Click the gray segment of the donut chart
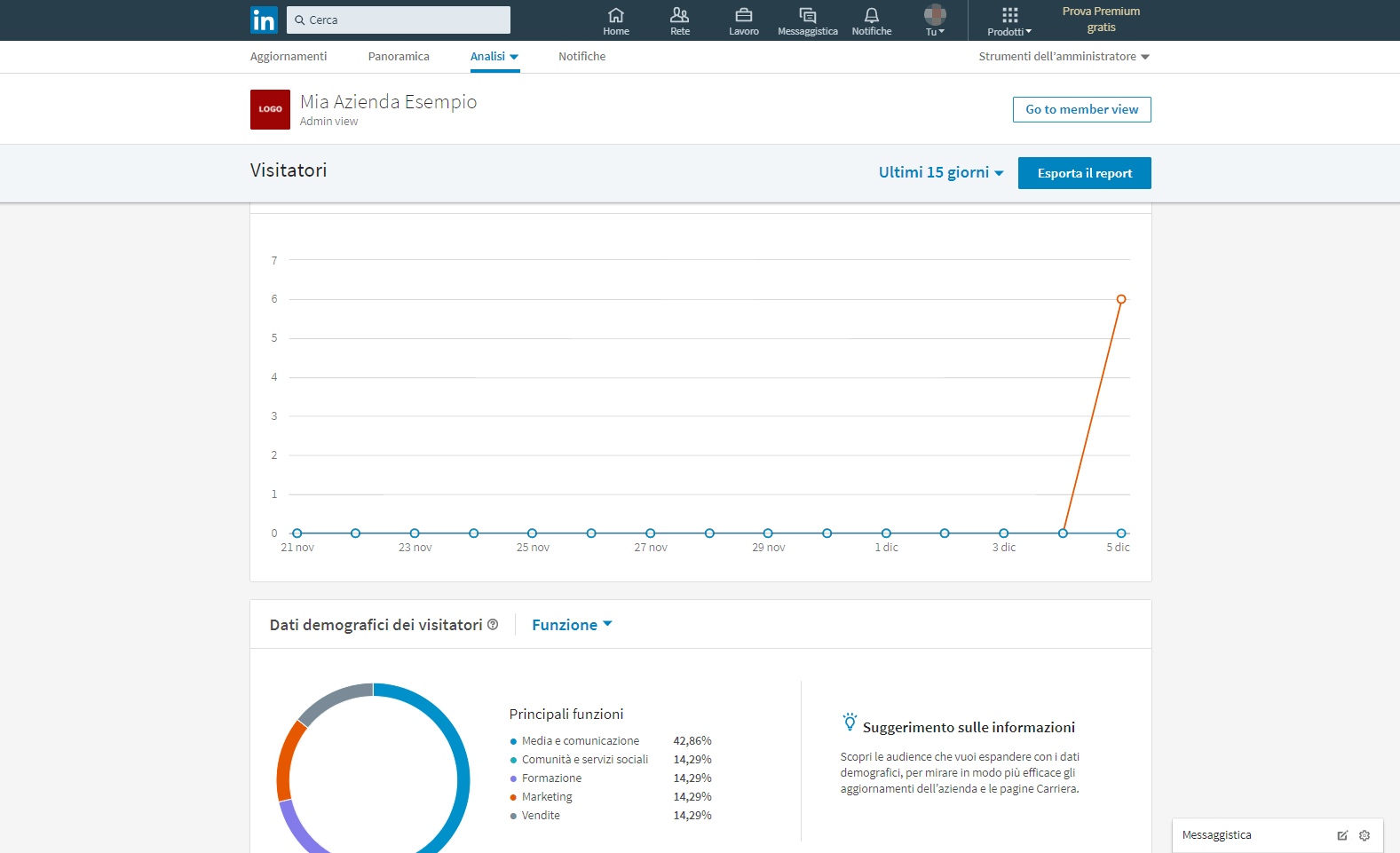This screenshot has width=1400, height=853. (332, 699)
